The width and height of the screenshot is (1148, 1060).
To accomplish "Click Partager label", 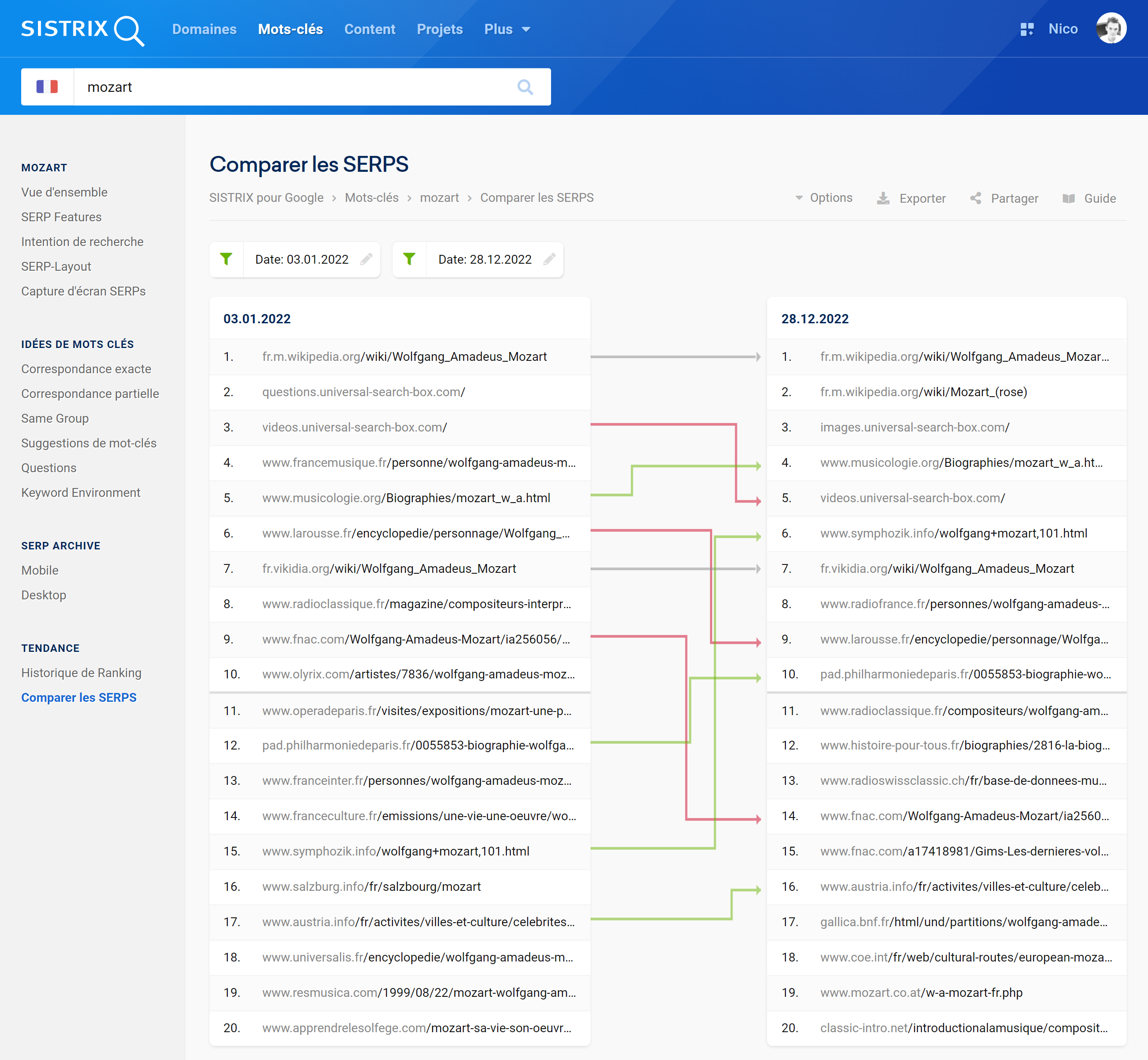I will click(1014, 198).
